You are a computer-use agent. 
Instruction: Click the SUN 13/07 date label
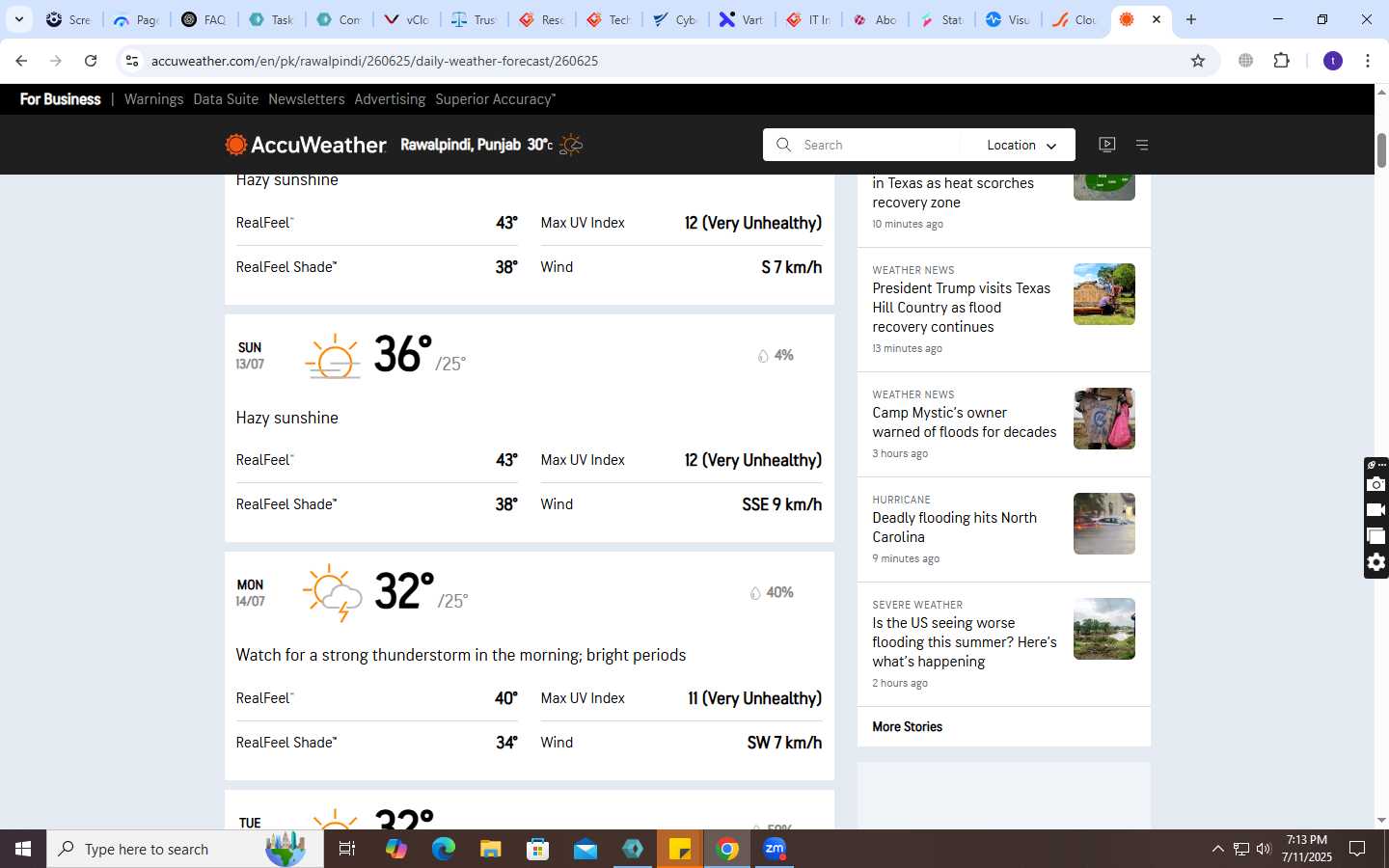250,356
